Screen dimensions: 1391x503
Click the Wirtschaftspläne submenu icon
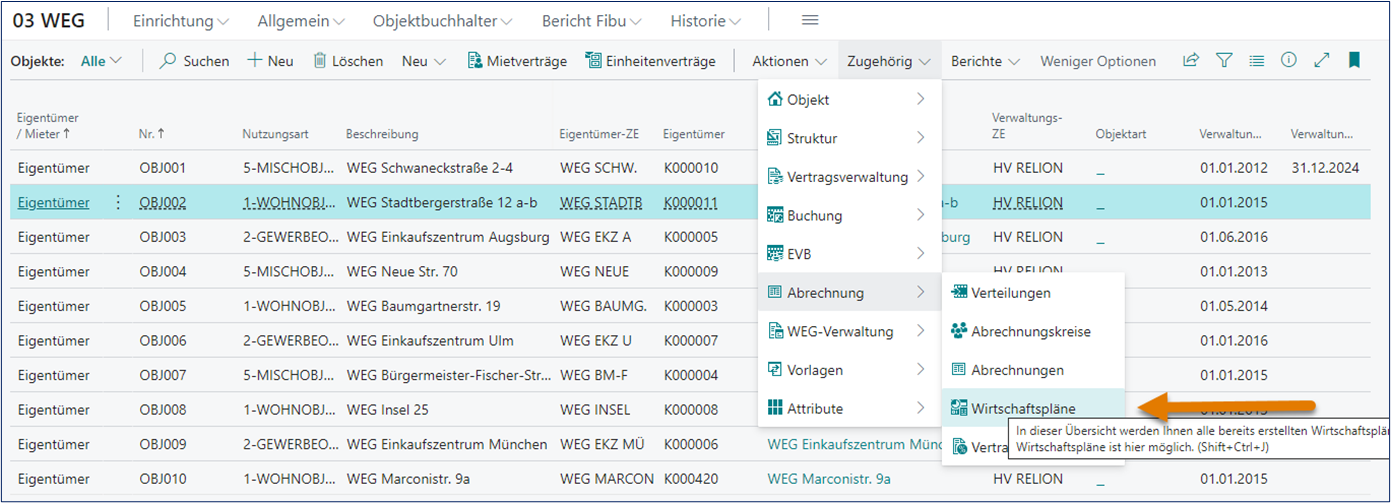(x=959, y=408)
